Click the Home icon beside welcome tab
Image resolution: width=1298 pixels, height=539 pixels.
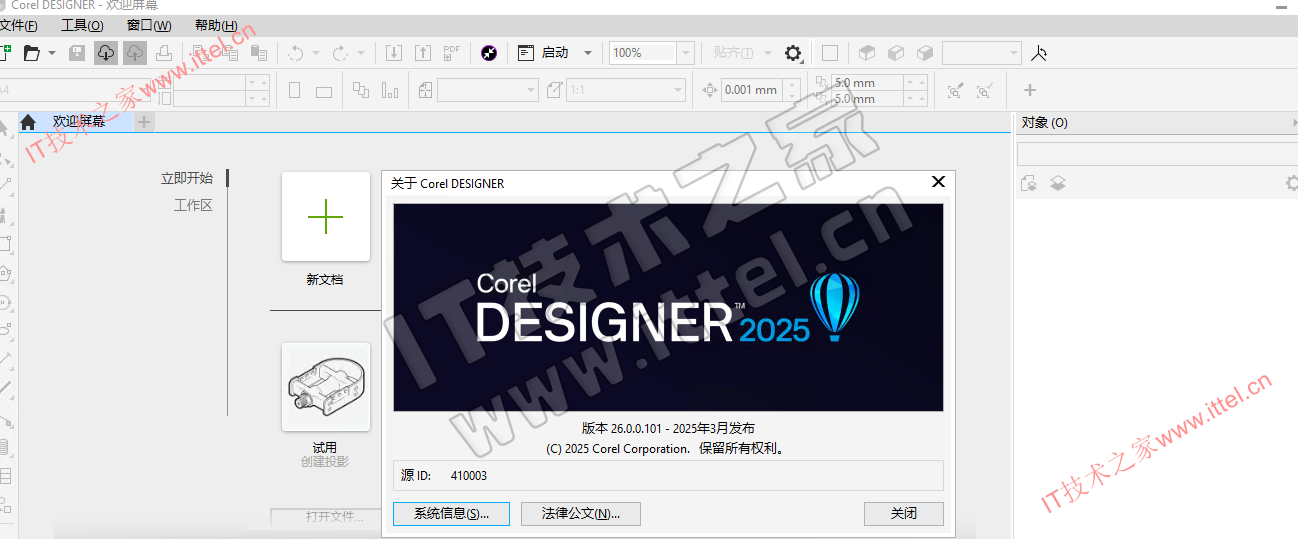click(28, 122)
